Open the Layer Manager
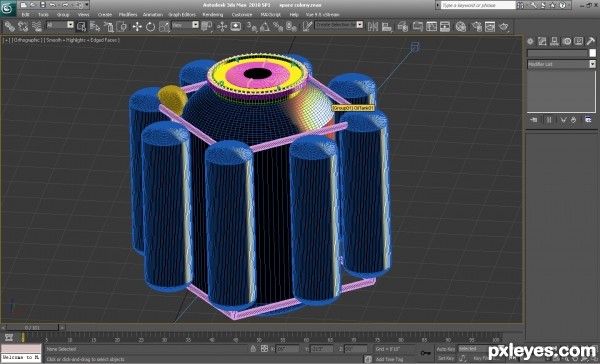The image size is (600, 364). point(403,26)
